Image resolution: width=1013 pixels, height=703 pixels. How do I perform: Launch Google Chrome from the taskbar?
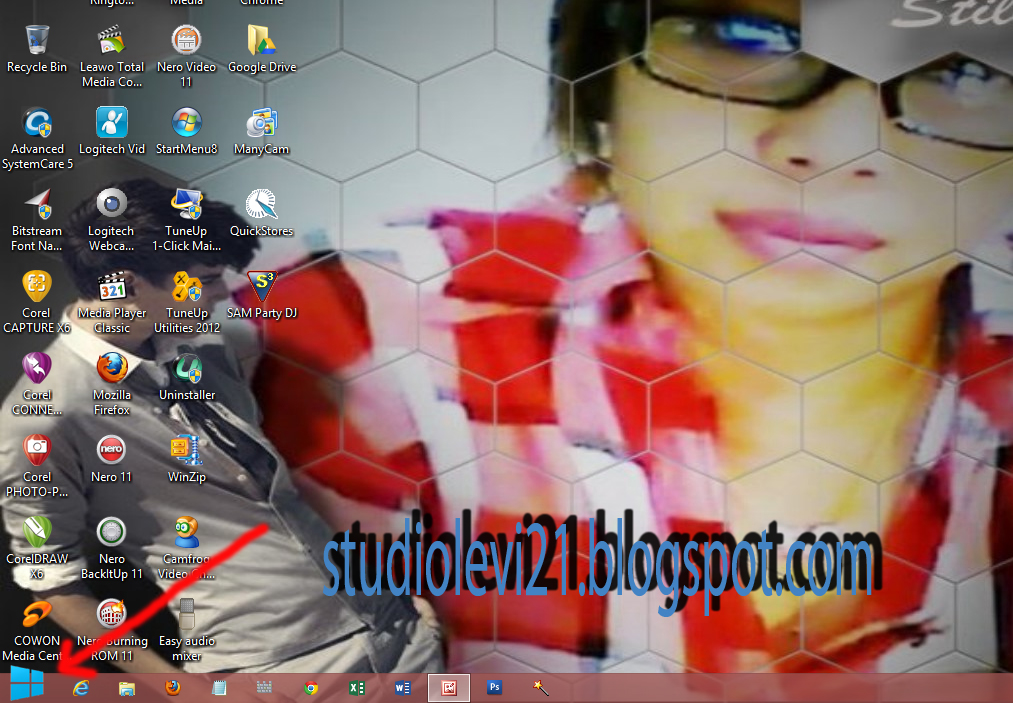[x=311, y=688]
